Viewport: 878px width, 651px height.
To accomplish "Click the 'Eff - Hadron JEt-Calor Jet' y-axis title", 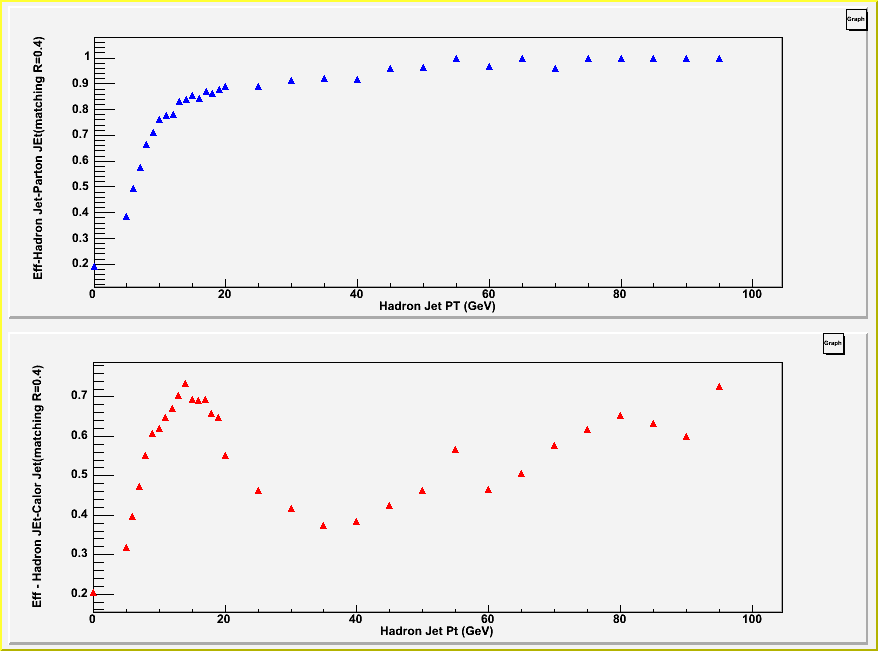I will [37, 486].
